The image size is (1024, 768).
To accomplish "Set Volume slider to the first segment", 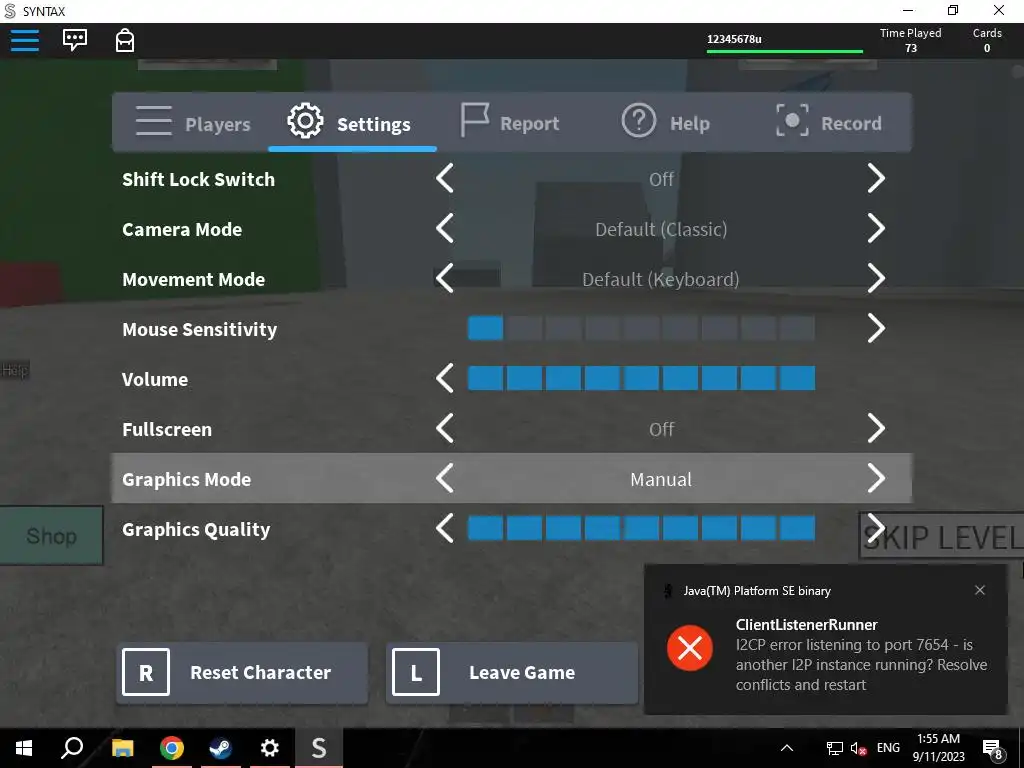I will [x=485, y=378].
